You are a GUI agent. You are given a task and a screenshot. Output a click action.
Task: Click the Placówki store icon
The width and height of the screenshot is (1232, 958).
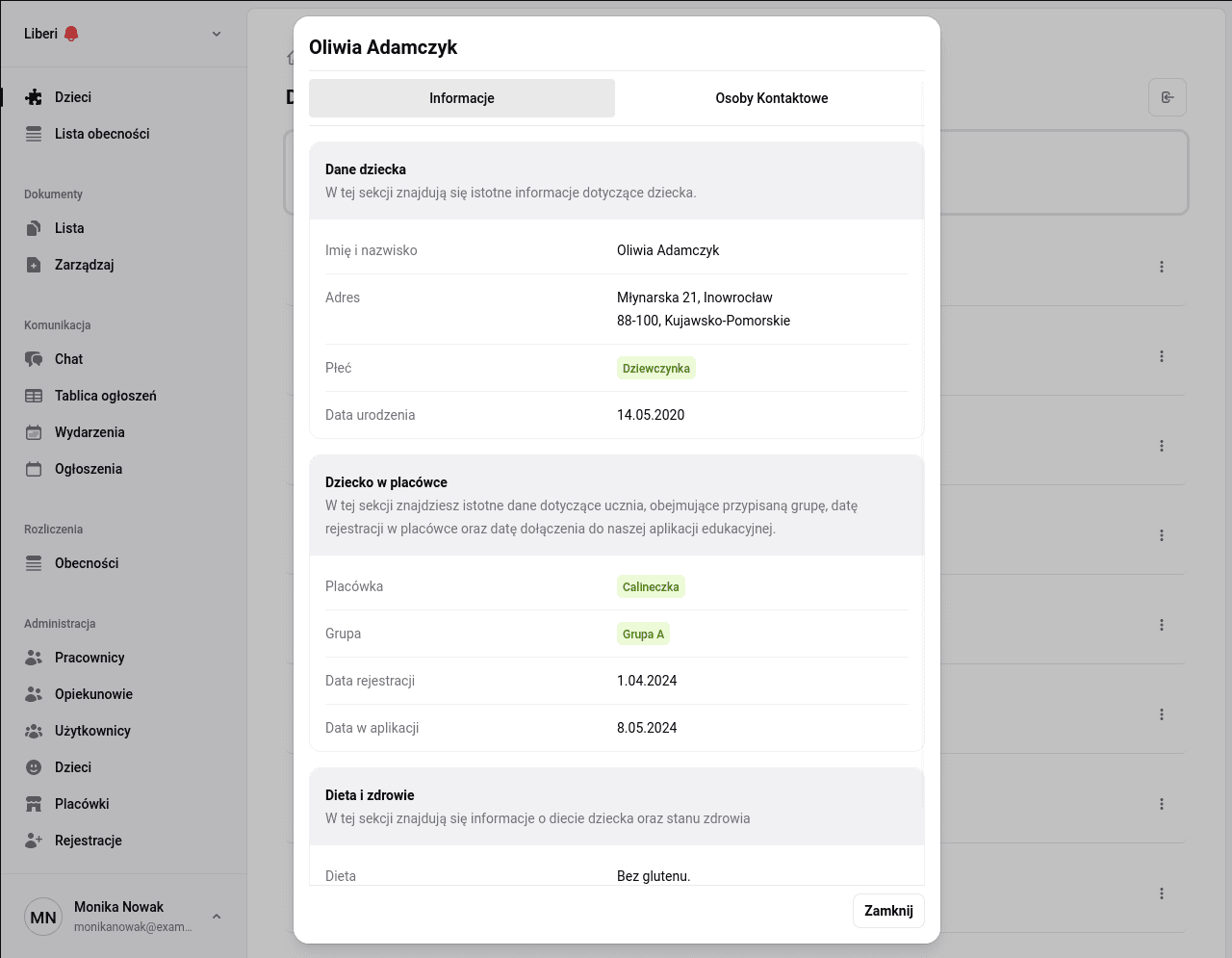(x=34, y=804)
